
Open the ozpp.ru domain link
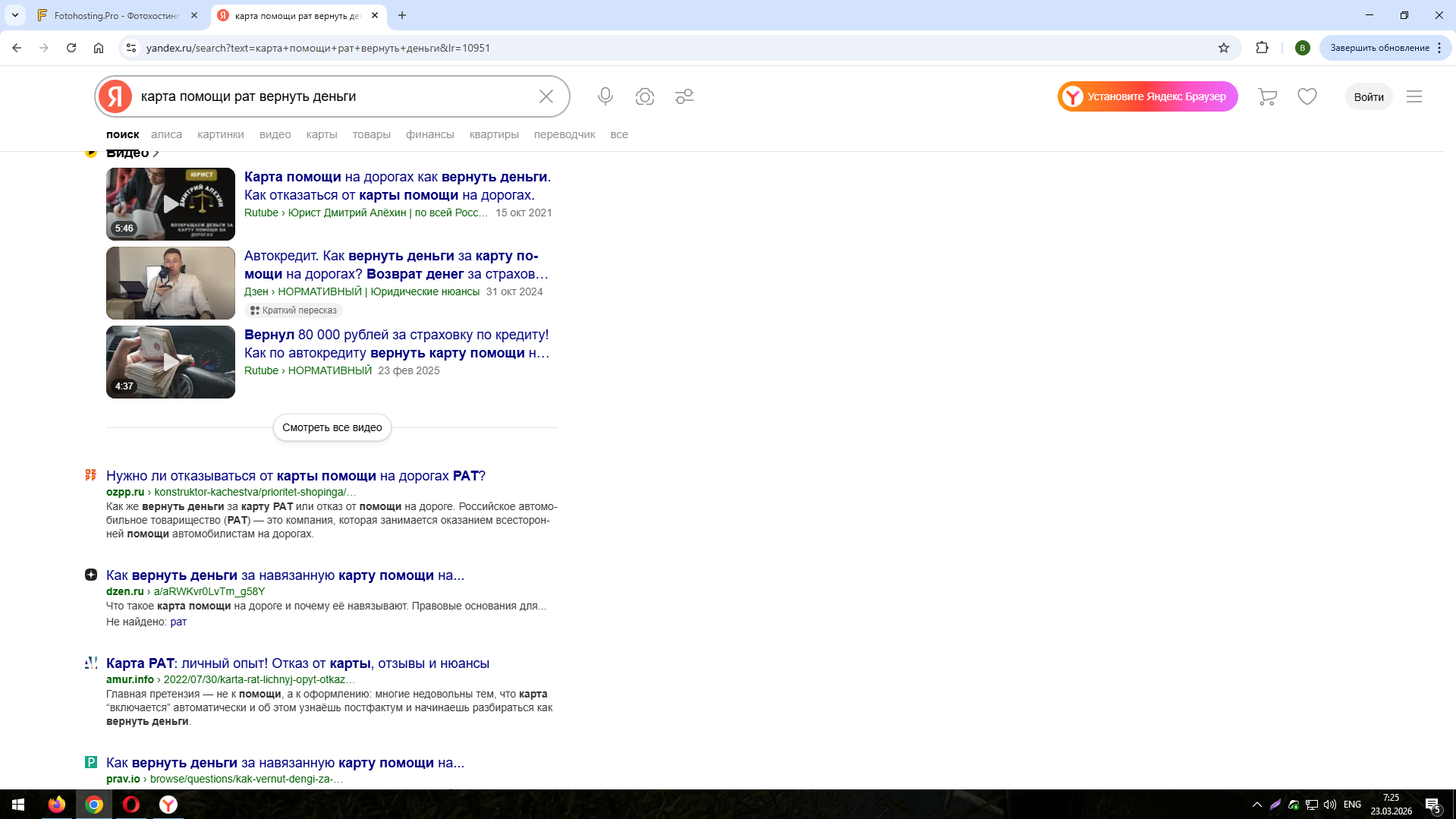click(x=125, y=492)
